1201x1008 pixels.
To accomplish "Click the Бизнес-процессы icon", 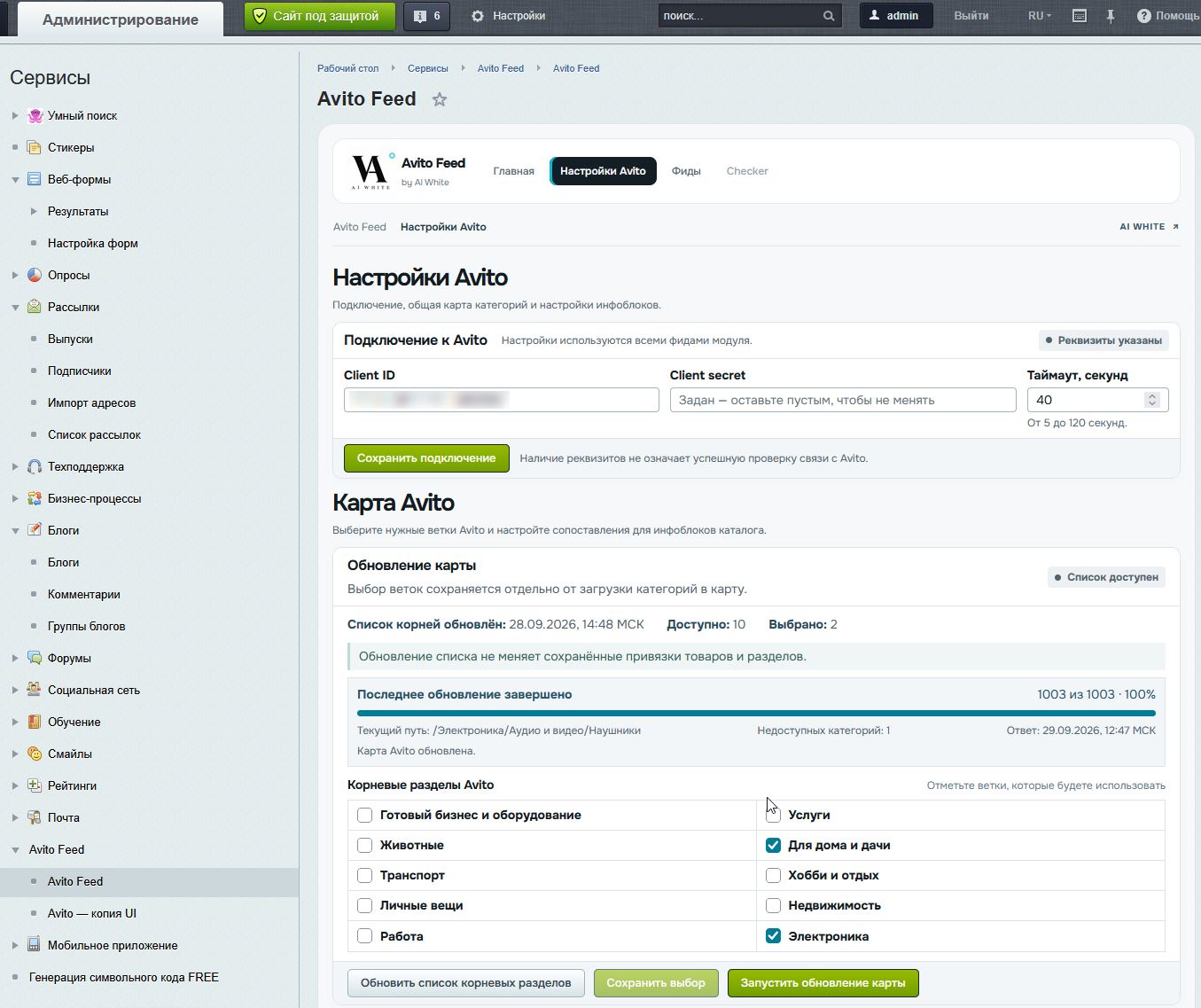I will [x=35, y=498].
